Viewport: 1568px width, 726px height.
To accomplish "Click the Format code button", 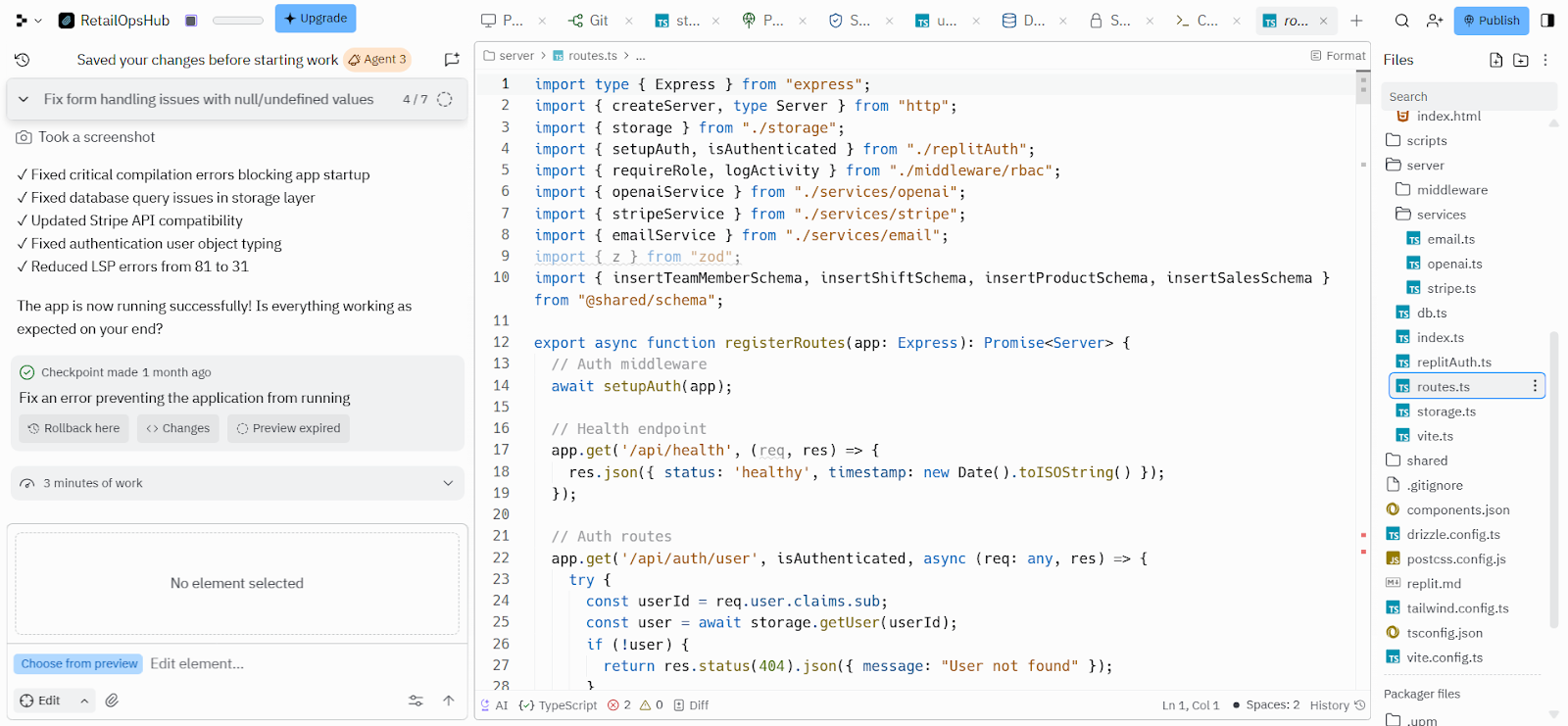I will tap(1338, 56).
